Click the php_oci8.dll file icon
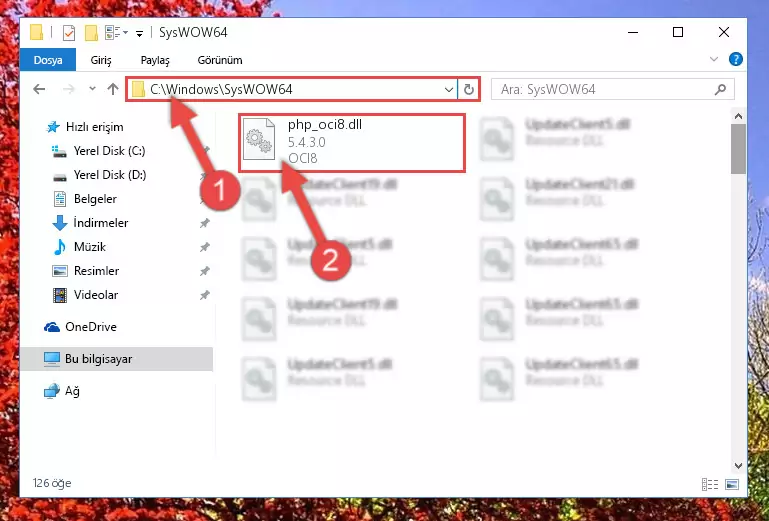 pos(259,139)
